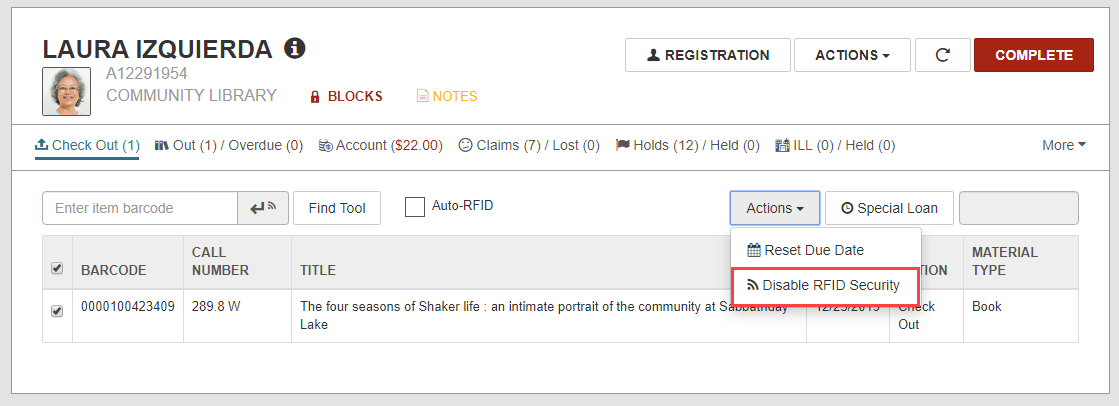Image resolution: width=1119 pixels, height=406 pixels.
Task: Click Laura Izquierda's patron photo thumbnail
Action: coord(66,91)
